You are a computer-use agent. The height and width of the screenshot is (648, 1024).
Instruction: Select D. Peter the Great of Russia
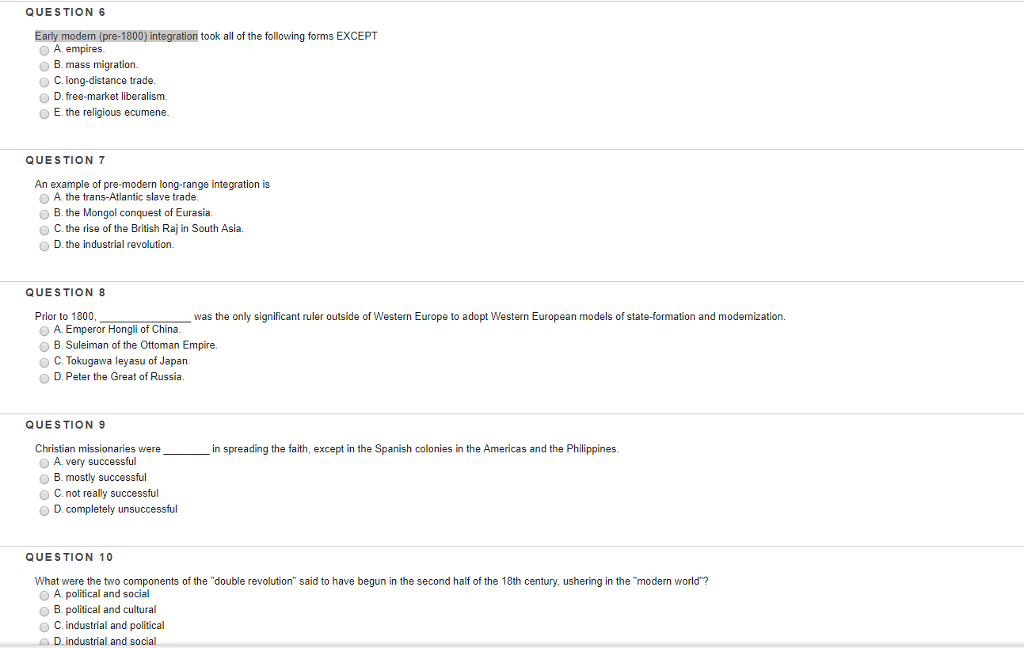[44, 379]
